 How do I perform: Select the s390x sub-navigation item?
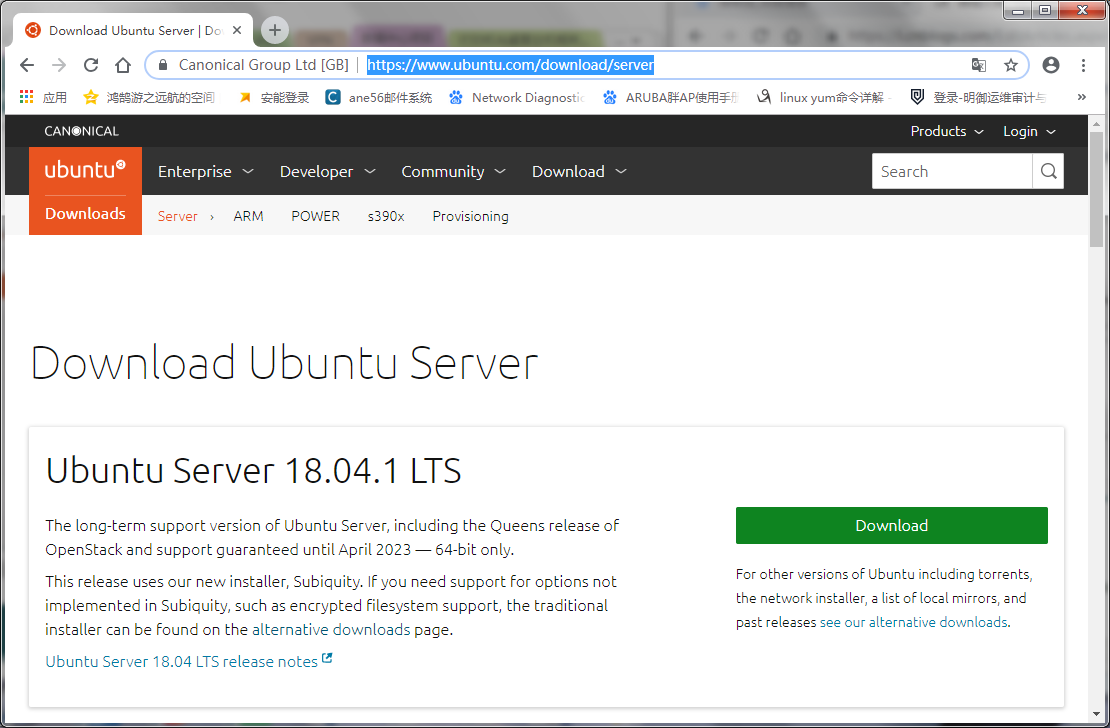[x=386, y=216]
